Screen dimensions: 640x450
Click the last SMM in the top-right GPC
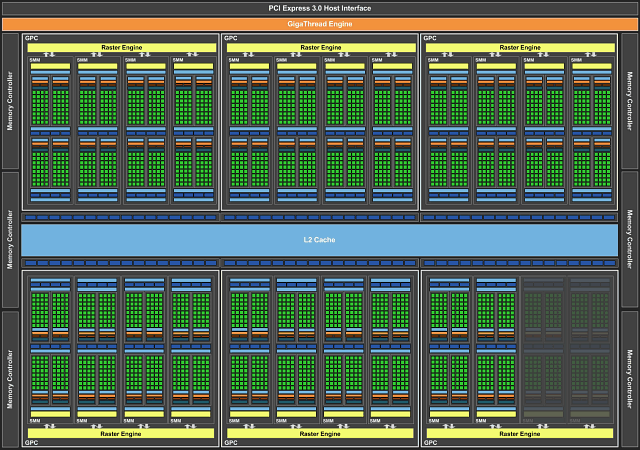591,130
